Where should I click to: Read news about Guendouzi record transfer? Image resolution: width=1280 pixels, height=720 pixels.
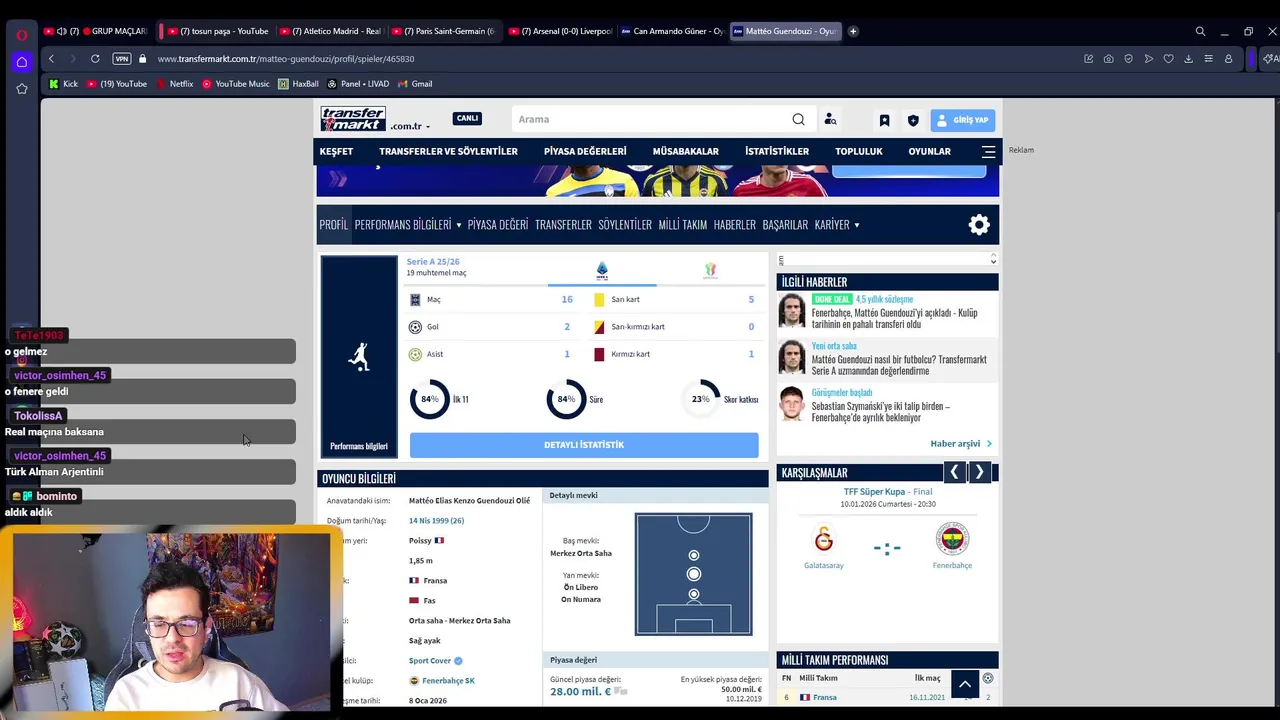tap(895, 319)
